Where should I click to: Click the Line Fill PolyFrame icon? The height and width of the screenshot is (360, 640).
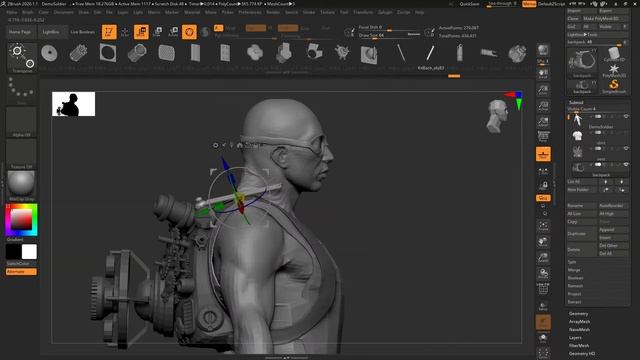[x=543, y=289]
